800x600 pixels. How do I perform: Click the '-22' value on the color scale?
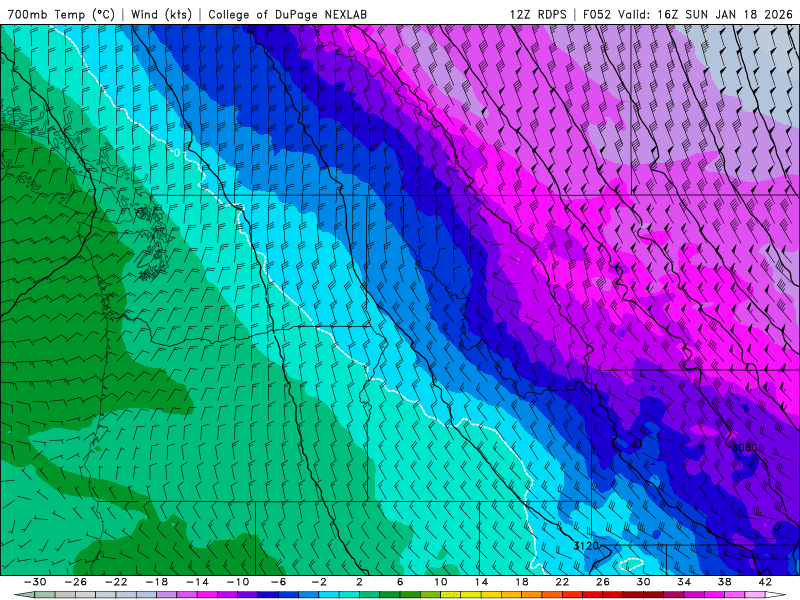(x=116, y=582)
